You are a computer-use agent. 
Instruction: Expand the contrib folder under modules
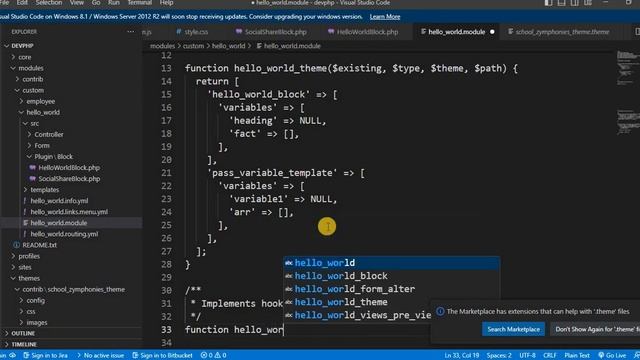pyautogui.click(x=71, y=79)
